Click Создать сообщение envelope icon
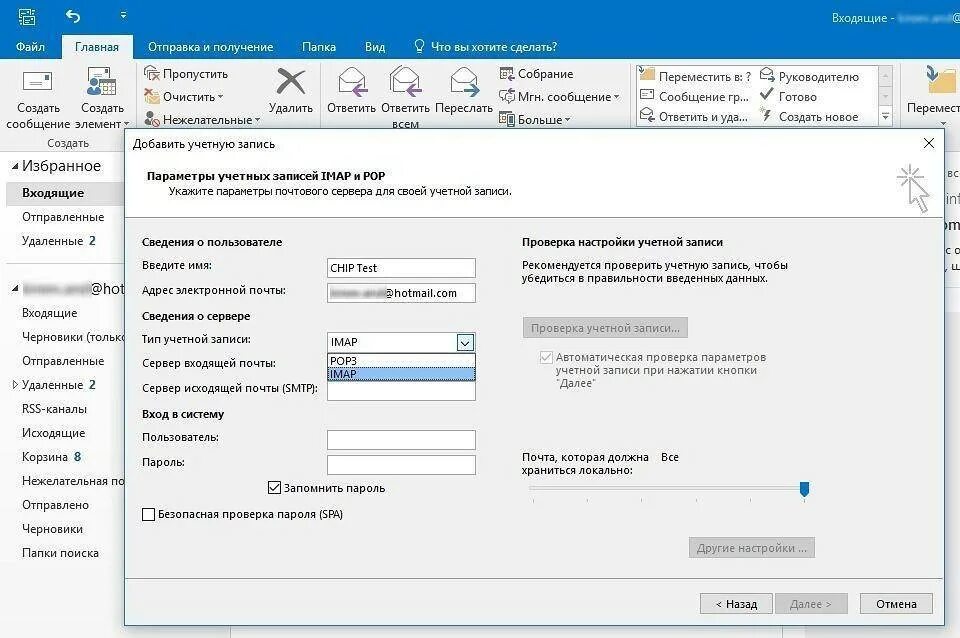Image resolution: width=960 pixels, height=638 pixels. click(37, 81)
